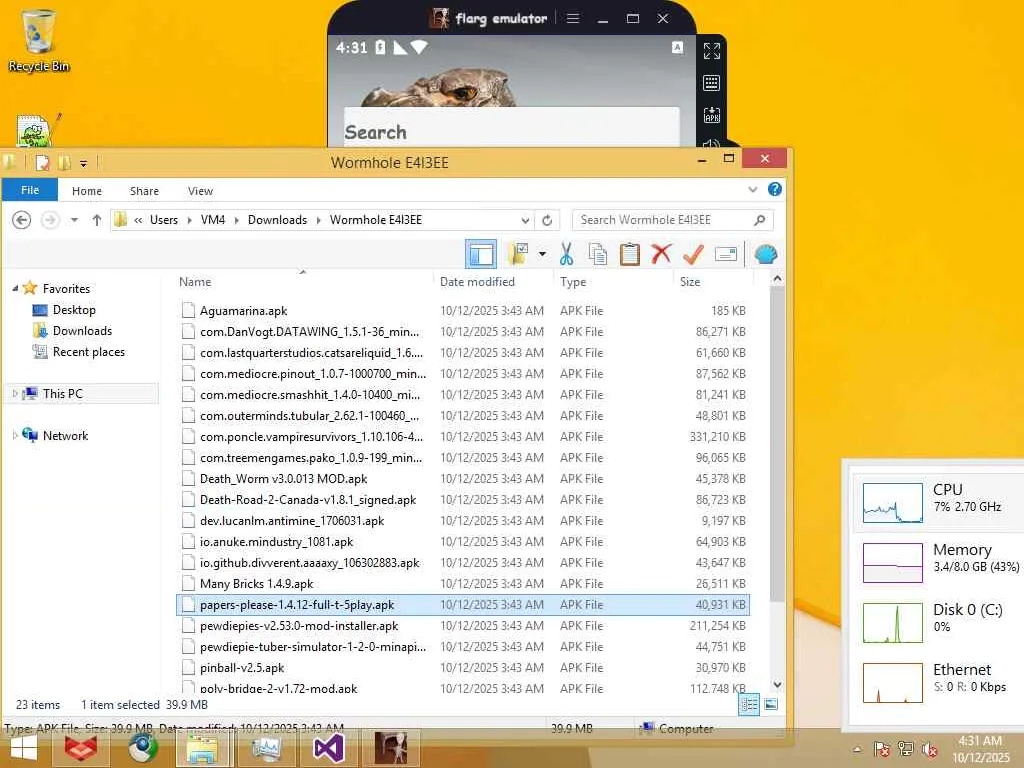Click flarg emulator install APK icon
The image size is (1024, 768).
(711, 116)
